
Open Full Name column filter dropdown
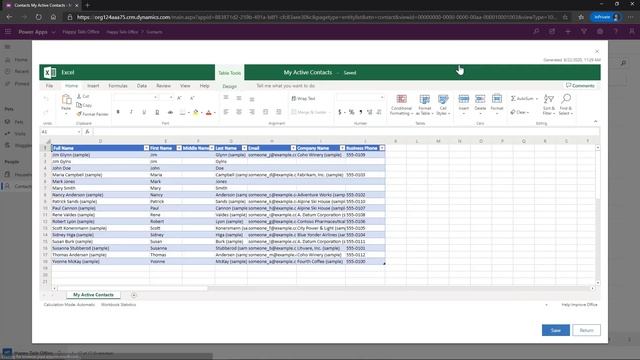[146, 148]
